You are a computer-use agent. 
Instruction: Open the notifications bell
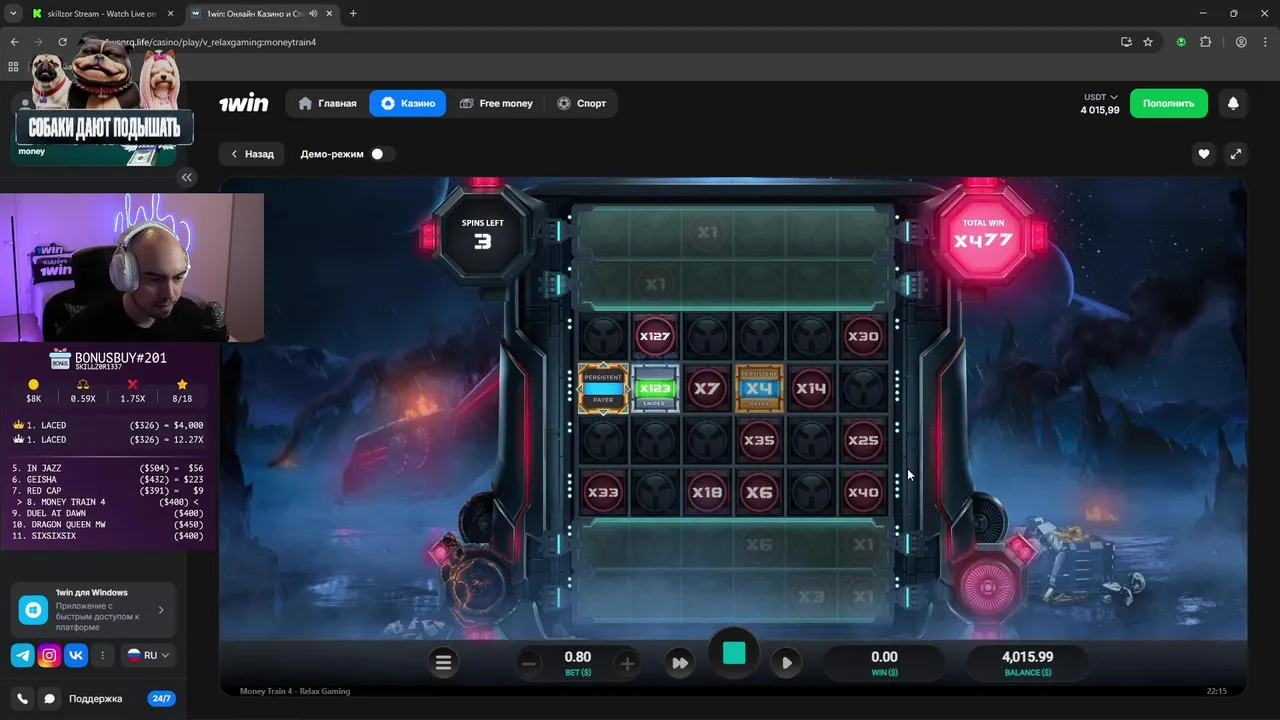coord(1233,103)
